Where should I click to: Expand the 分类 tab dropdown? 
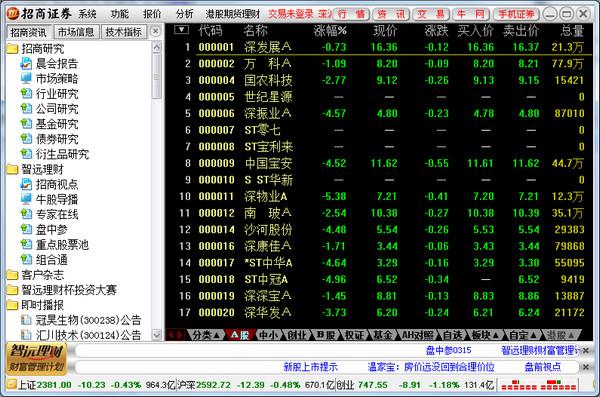217,336
